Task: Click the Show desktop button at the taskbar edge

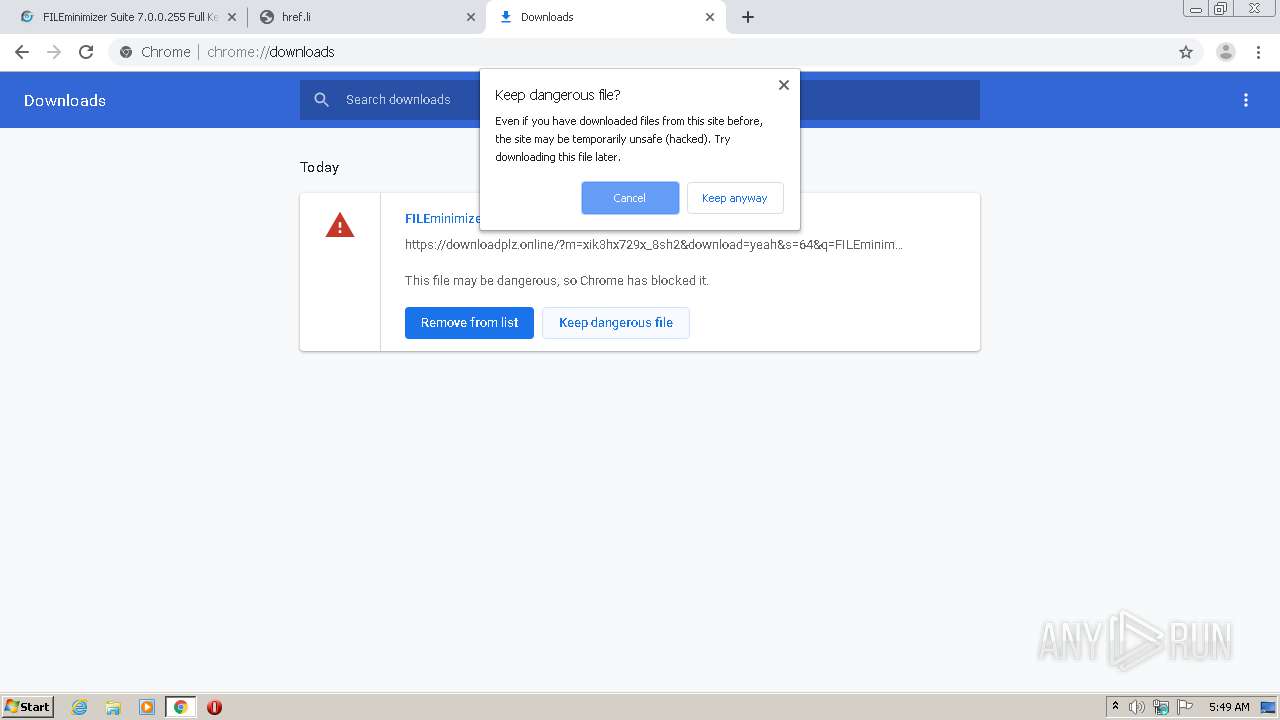Action: [x=1269, y=707]
